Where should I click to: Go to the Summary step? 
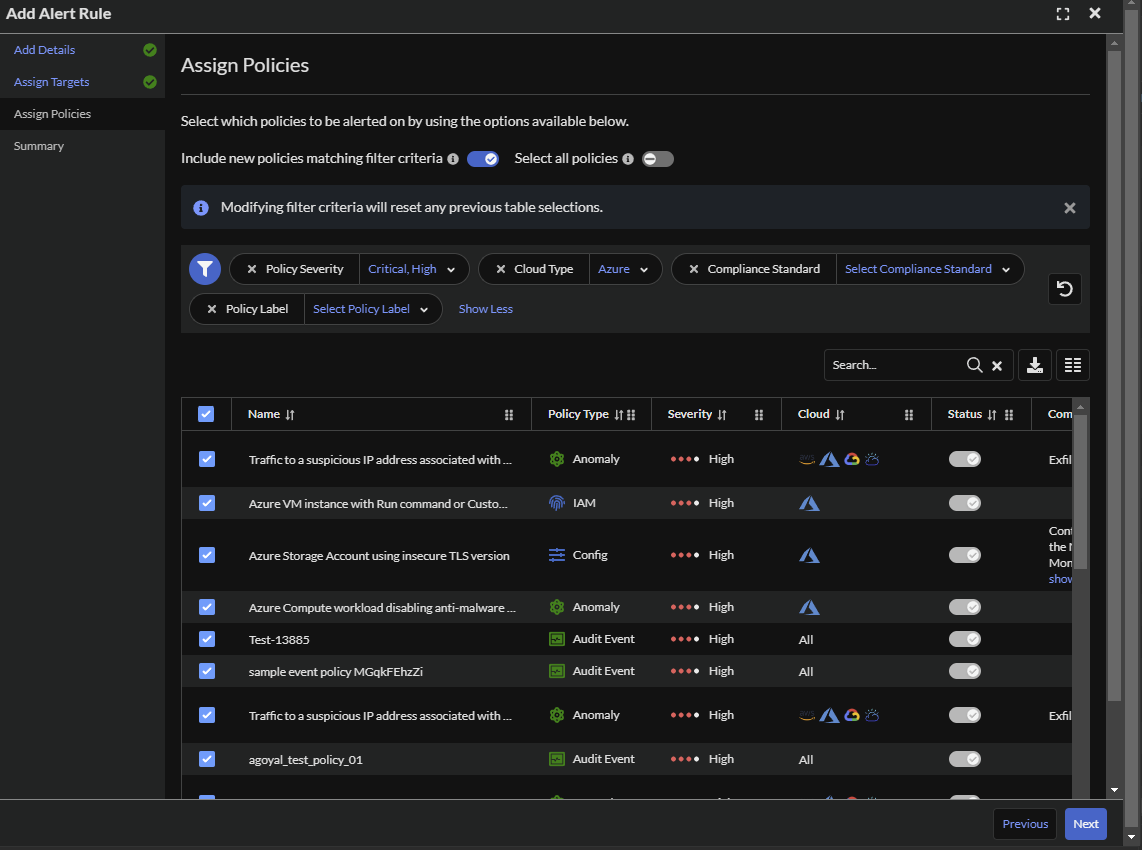pos(38,145)
